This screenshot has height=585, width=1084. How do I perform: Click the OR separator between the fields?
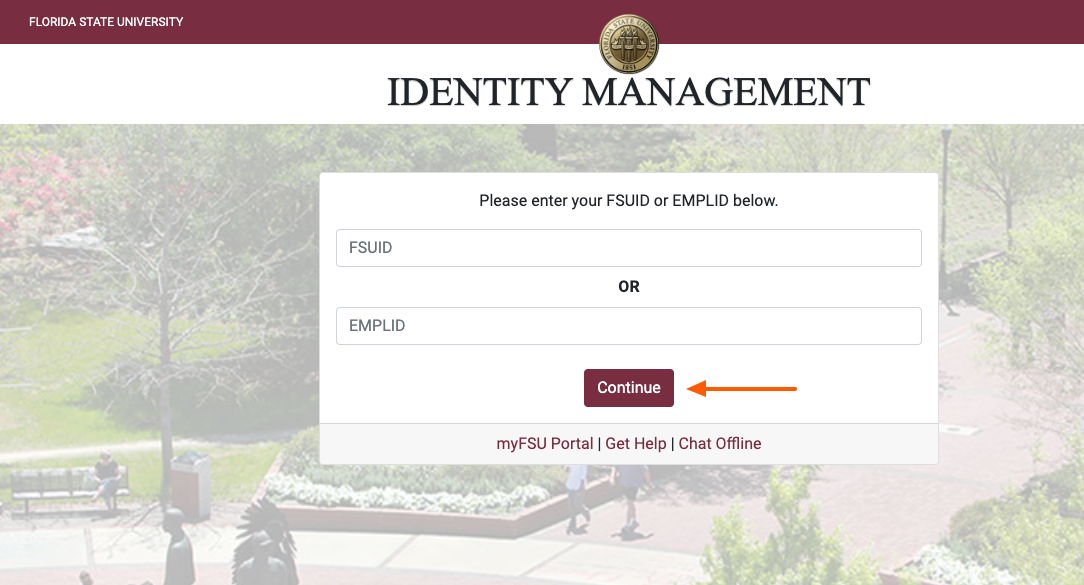[628, 286]
